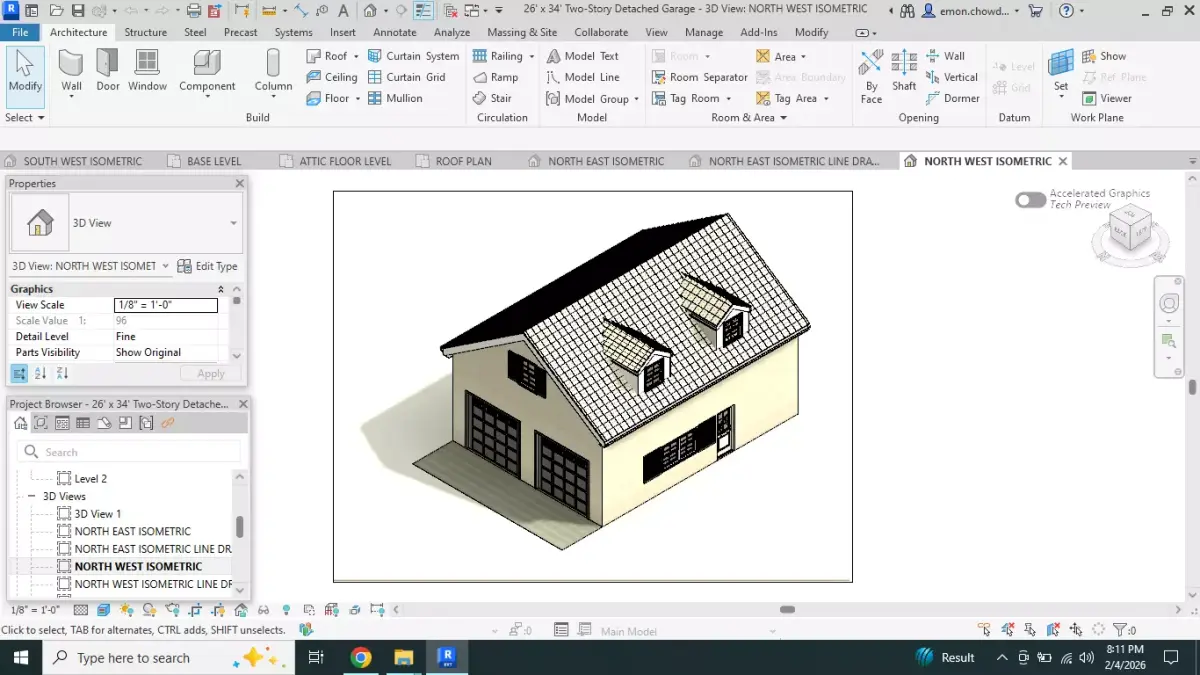1200x675 pixels.
Task: Collapse the Graphics properties section
Action: click(x=221, y=289)
